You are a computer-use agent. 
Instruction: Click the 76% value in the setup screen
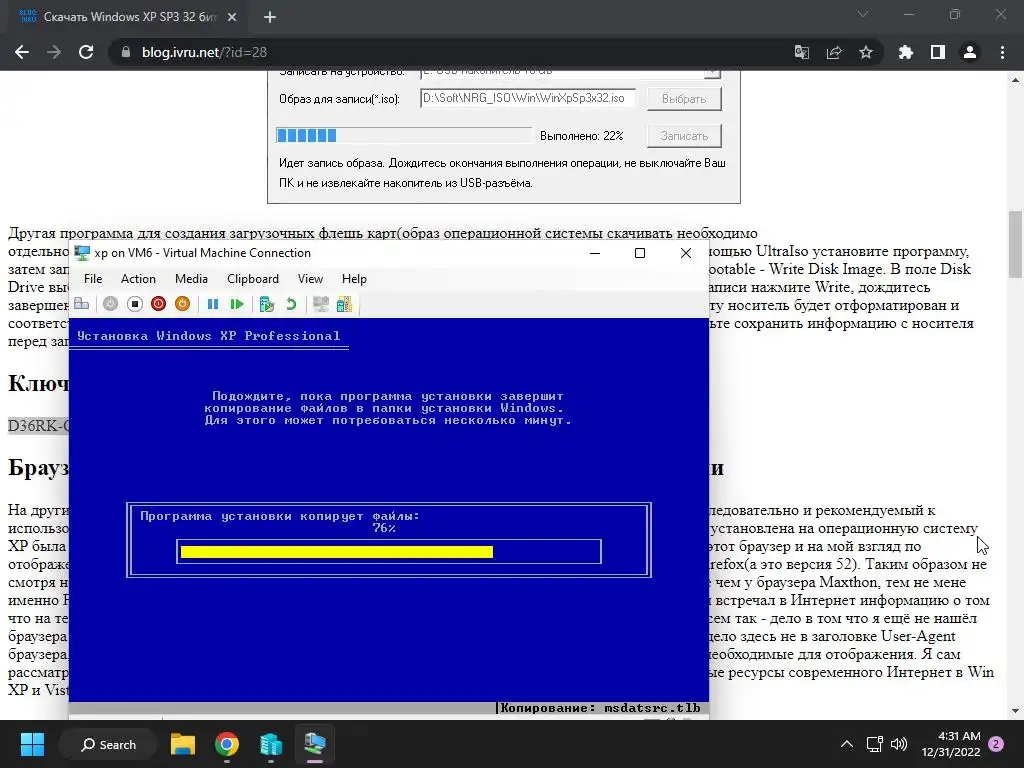click(384, 528)
